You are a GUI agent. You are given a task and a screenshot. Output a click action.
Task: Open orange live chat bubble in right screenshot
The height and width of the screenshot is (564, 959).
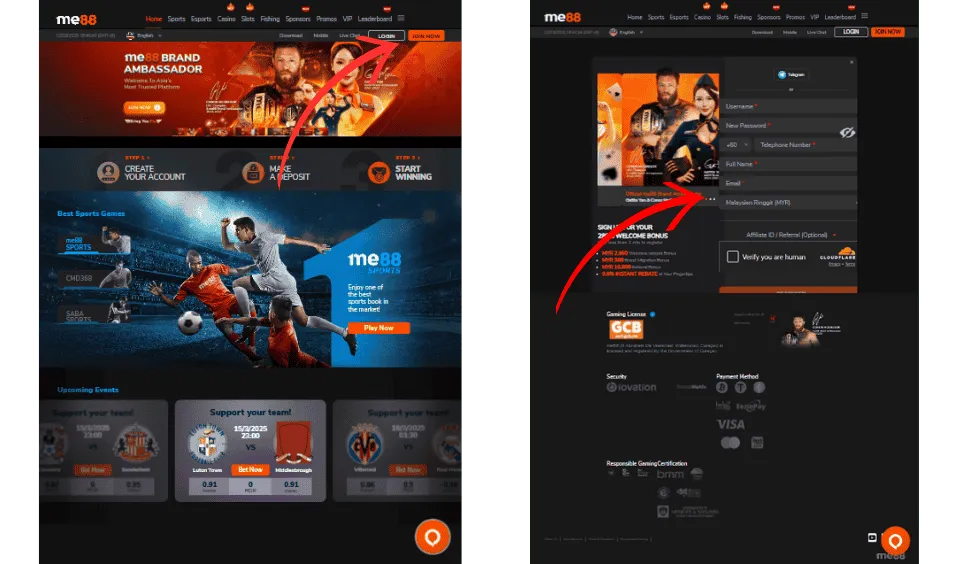coord(895,541)
